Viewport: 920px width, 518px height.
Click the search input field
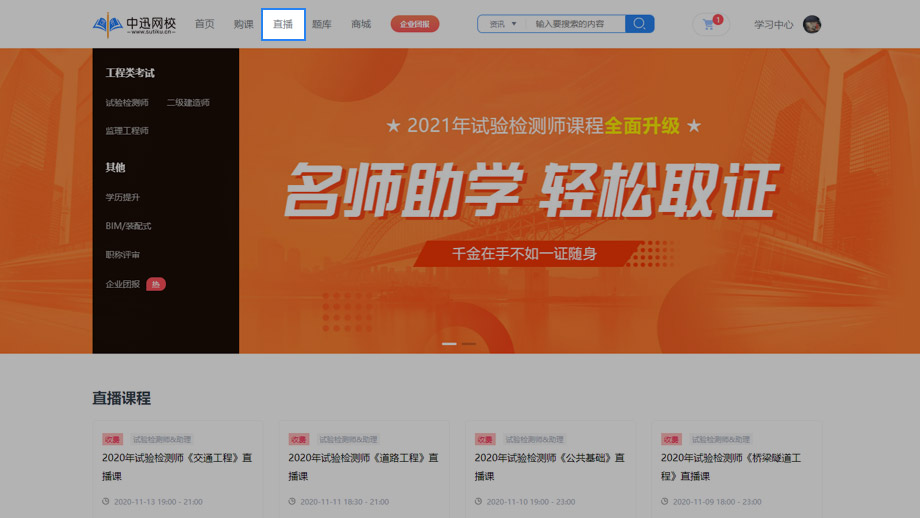pos(575,24)
